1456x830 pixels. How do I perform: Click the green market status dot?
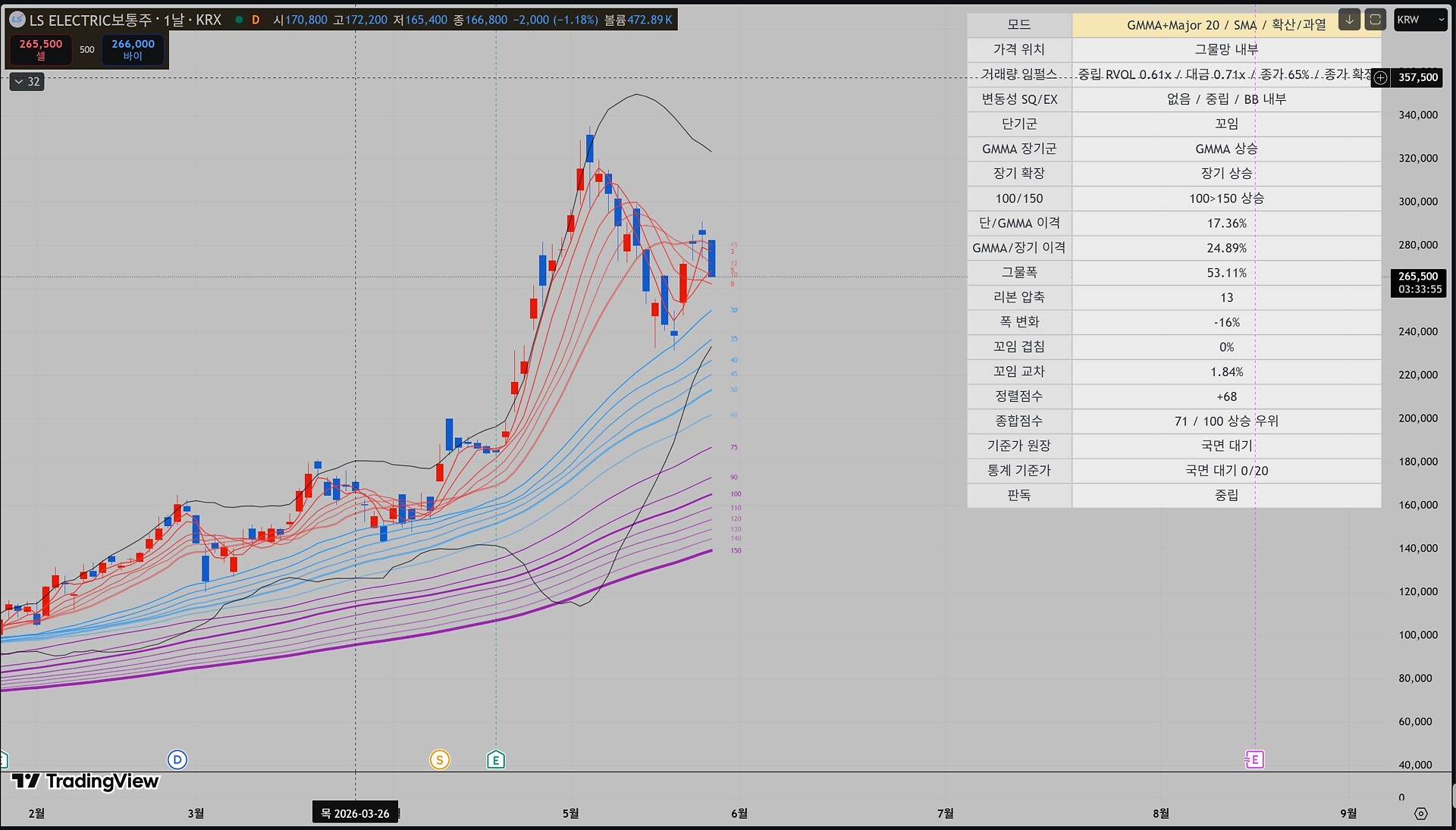point(239,20)
